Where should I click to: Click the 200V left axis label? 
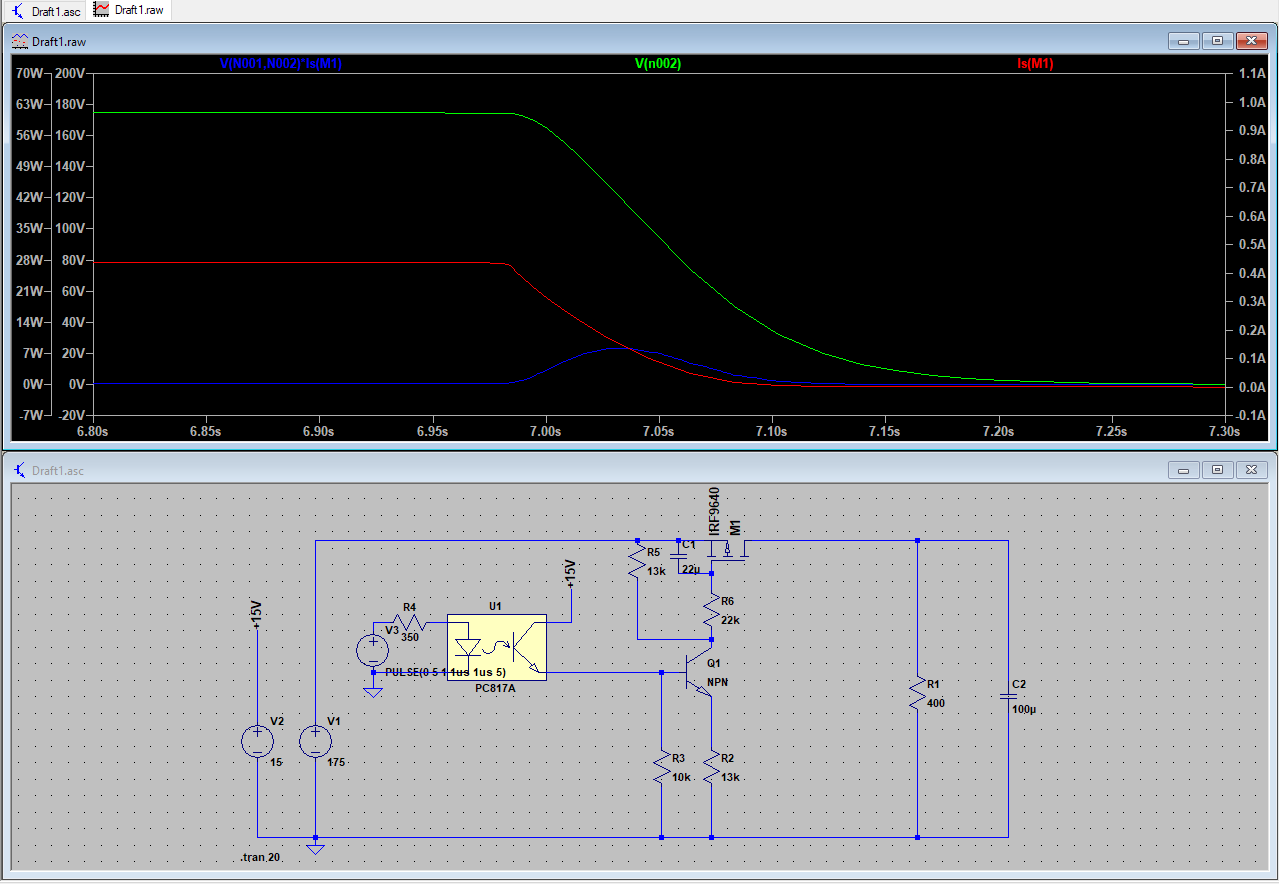click(x=72, y=73)
